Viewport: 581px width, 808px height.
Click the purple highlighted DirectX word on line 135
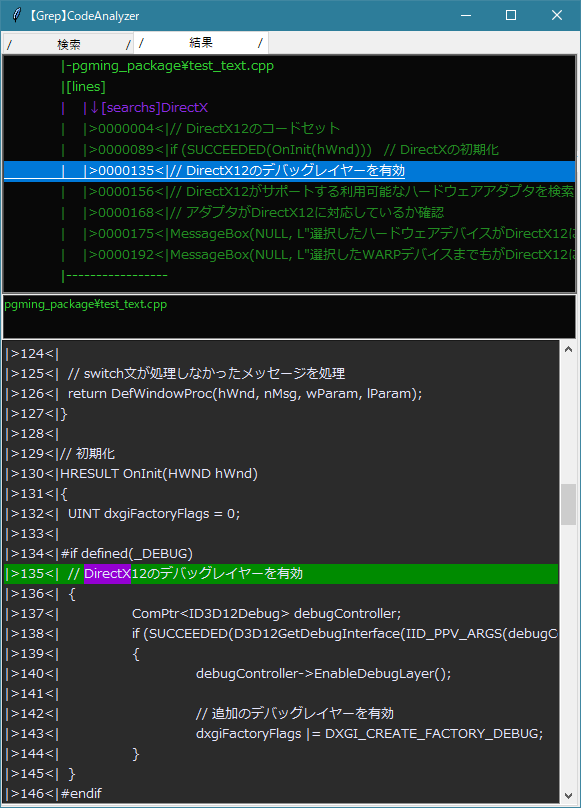pyautogui.click(x=107, y=574)
